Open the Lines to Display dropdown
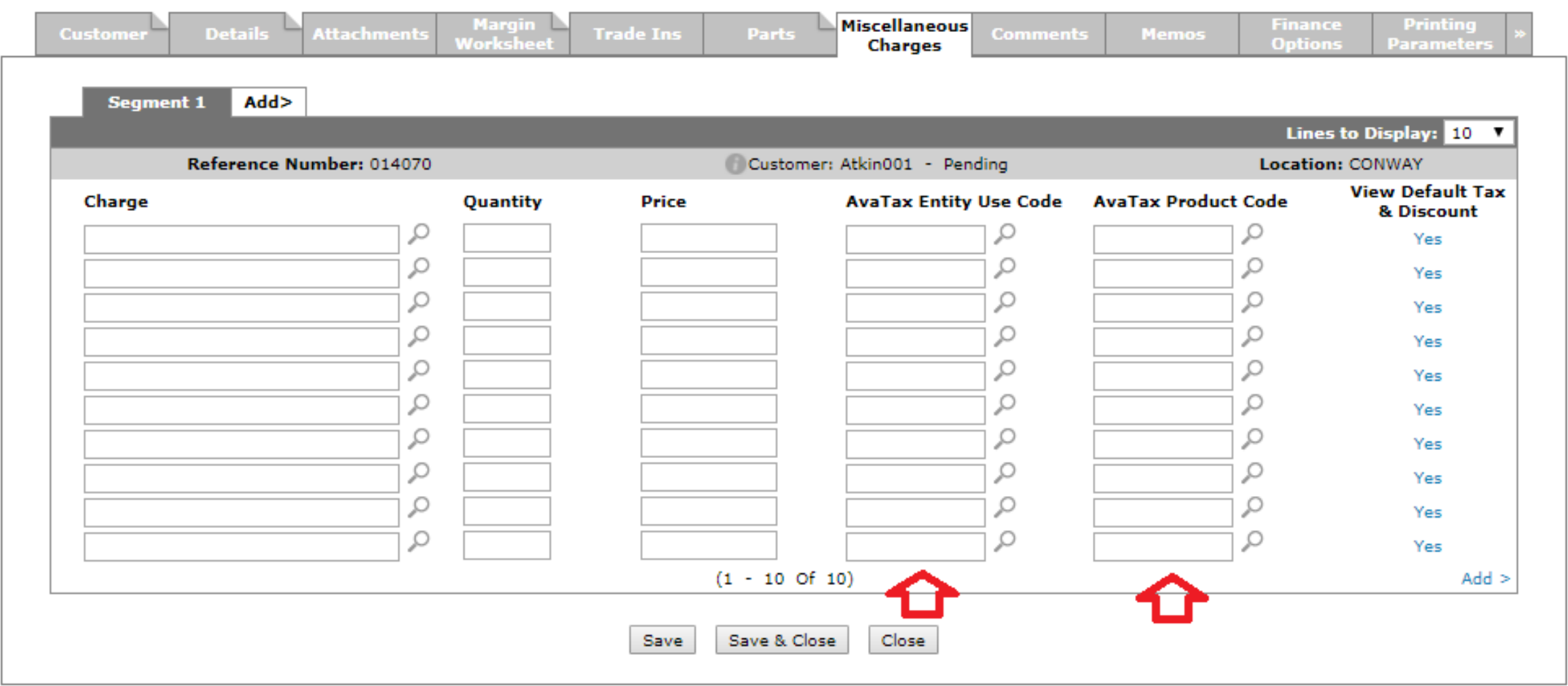 pos(1478,133)
